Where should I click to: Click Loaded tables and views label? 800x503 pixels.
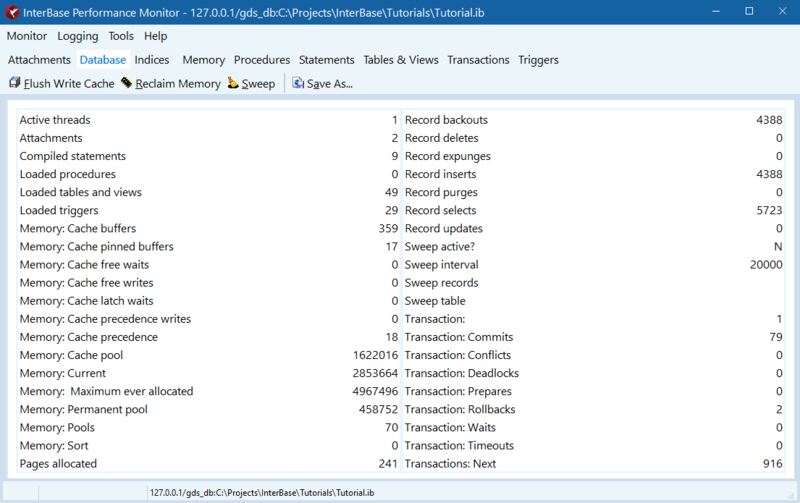81,192
